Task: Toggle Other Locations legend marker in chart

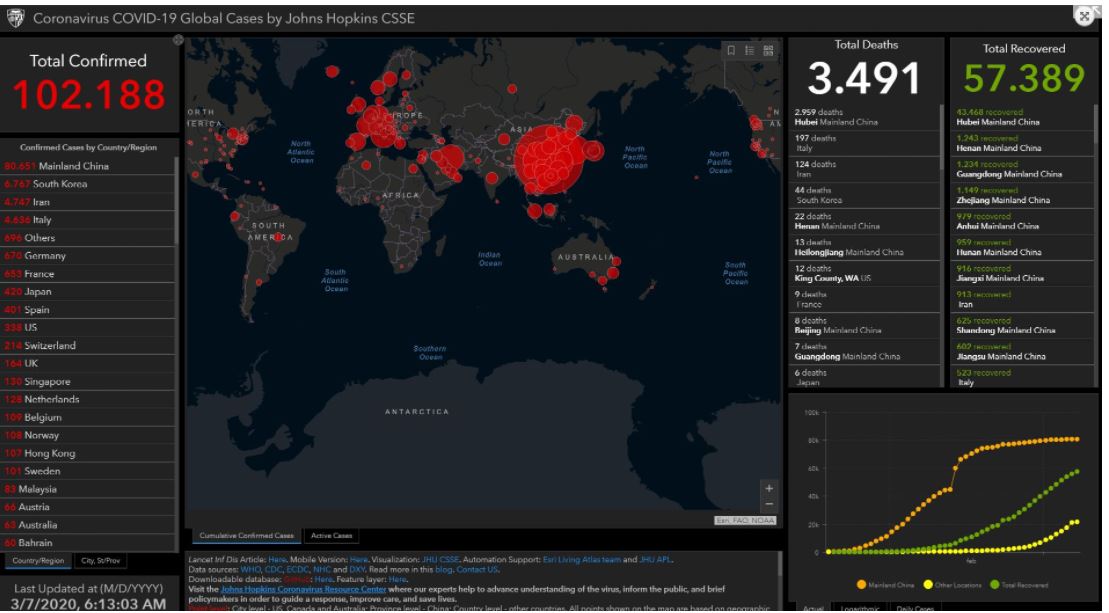Action: click(928, 585)
